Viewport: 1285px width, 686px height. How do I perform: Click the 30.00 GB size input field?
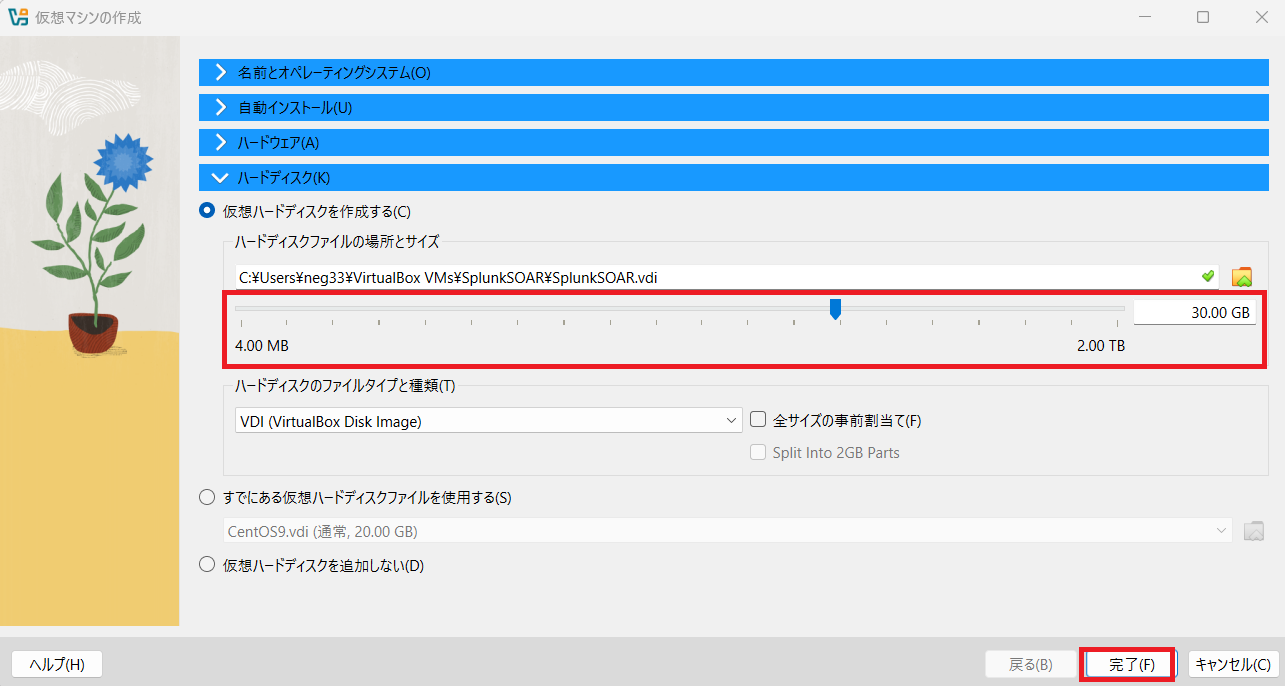1194,312
